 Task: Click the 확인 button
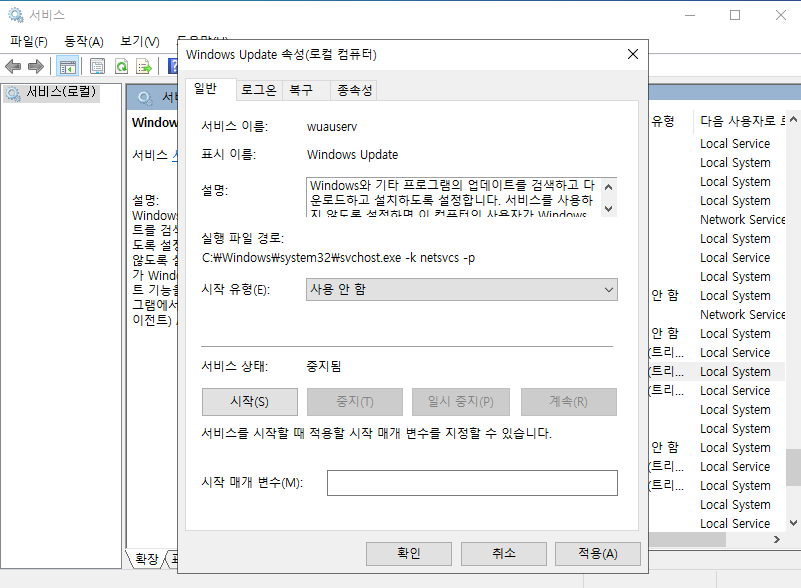coord(409,554)
